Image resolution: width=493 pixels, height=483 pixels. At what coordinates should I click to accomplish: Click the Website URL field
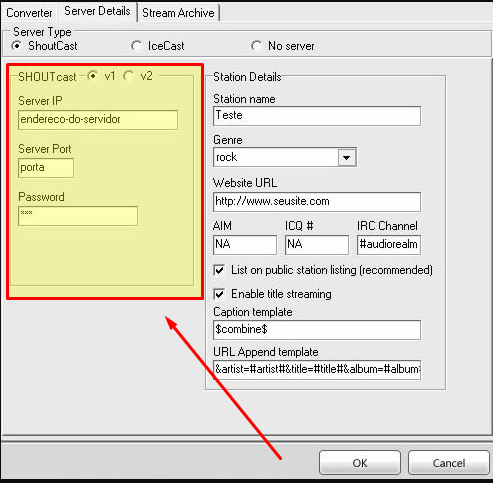(317, 202)
